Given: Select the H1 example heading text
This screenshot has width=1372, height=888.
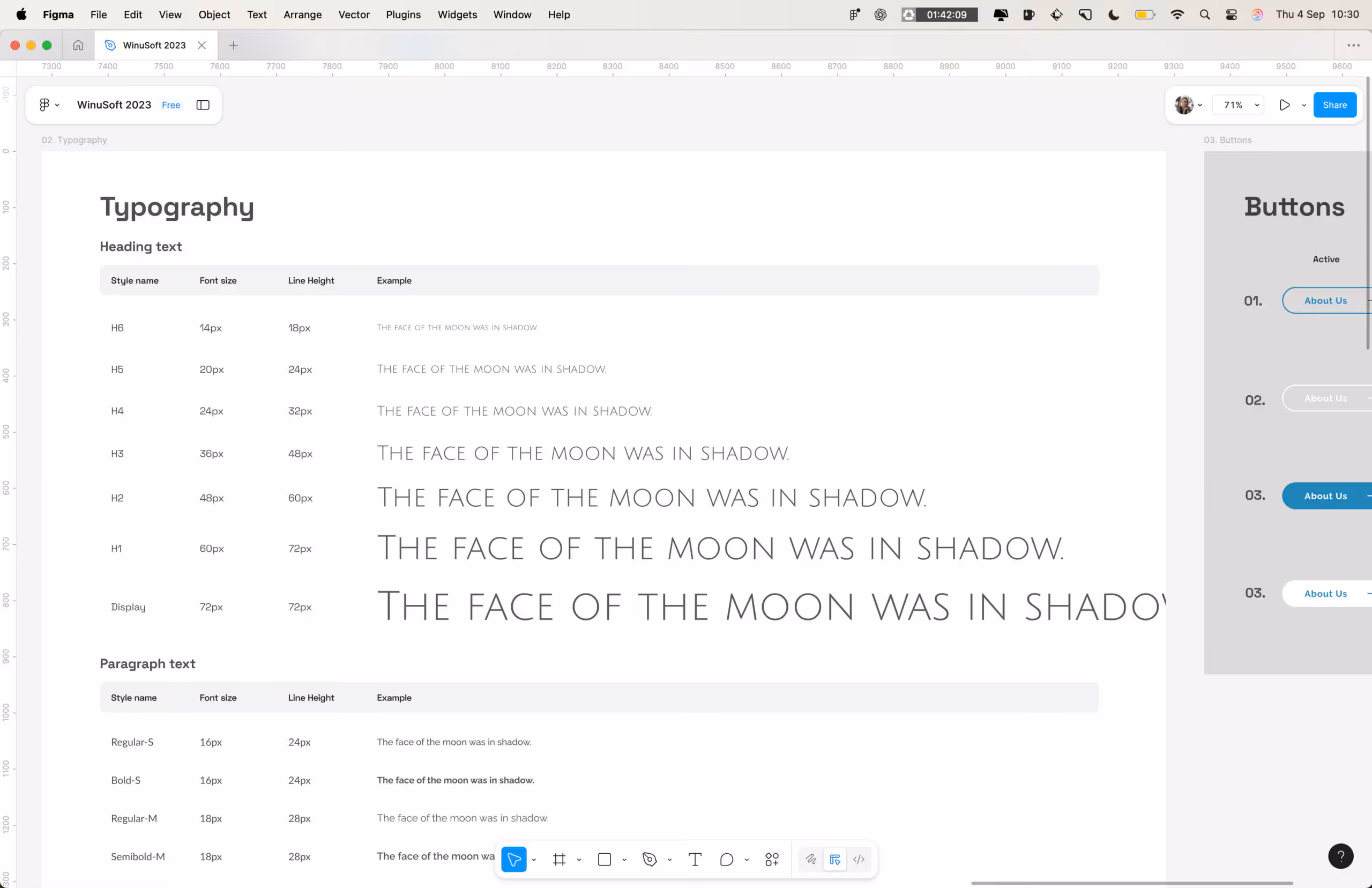Looking at the screenshot, I should pos(720,548).
